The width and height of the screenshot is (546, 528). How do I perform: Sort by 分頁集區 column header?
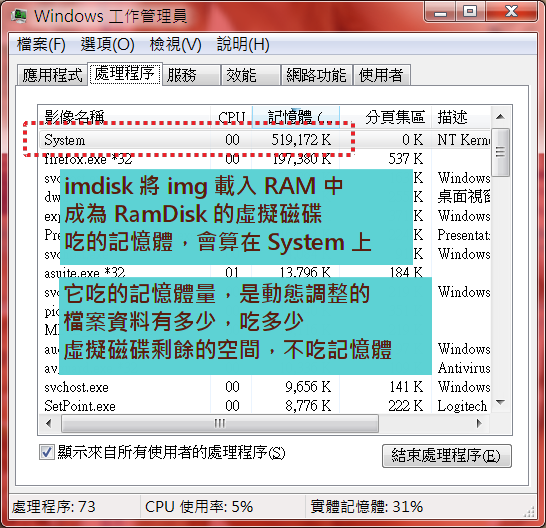(x=385, y=117)
